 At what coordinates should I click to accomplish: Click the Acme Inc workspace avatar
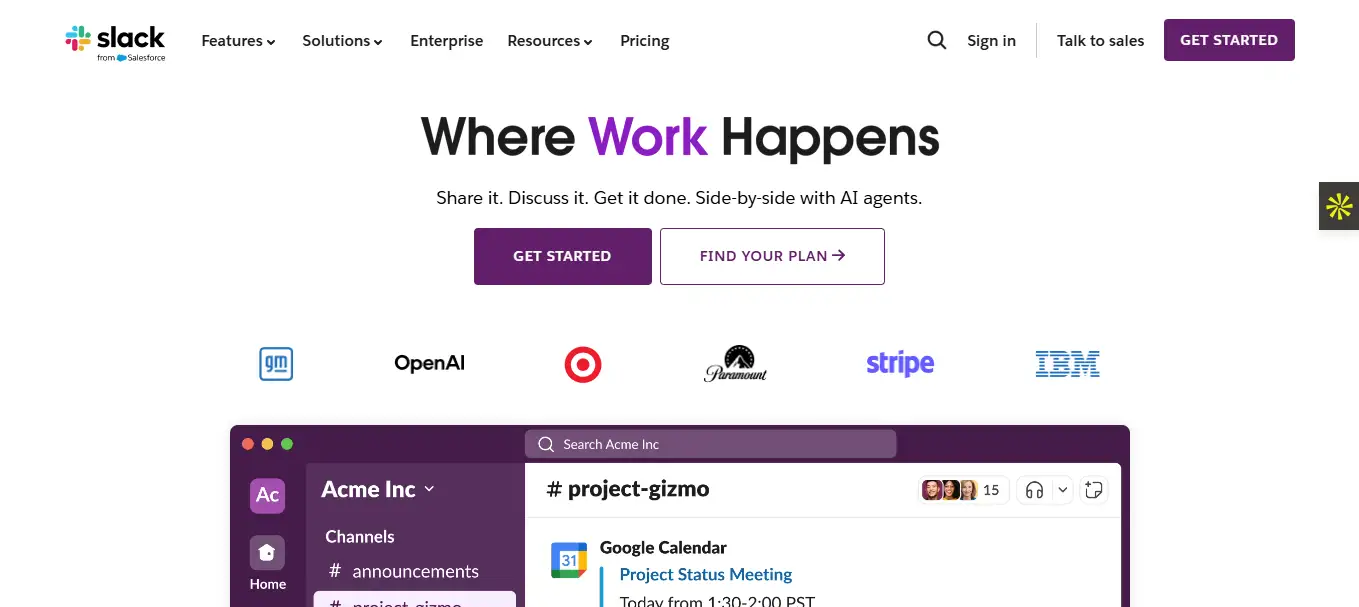point(267,495)
